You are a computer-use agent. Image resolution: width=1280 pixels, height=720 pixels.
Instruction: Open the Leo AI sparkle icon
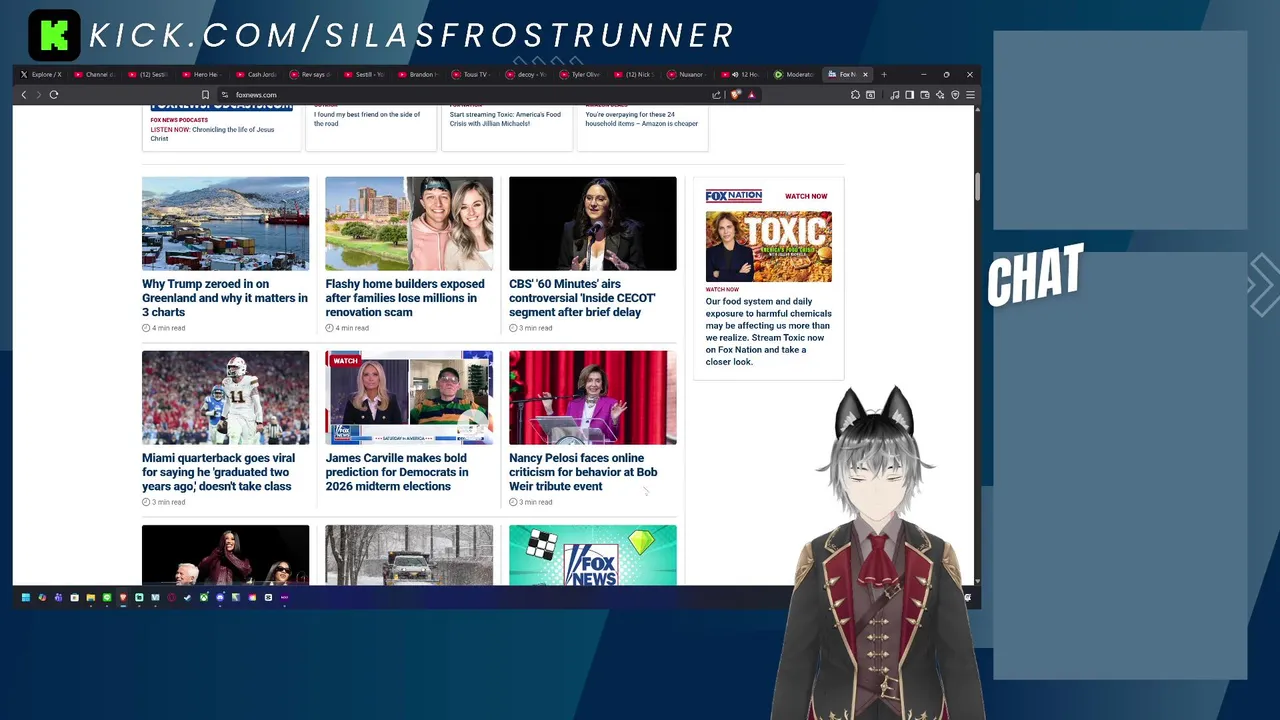pos(940,95)
